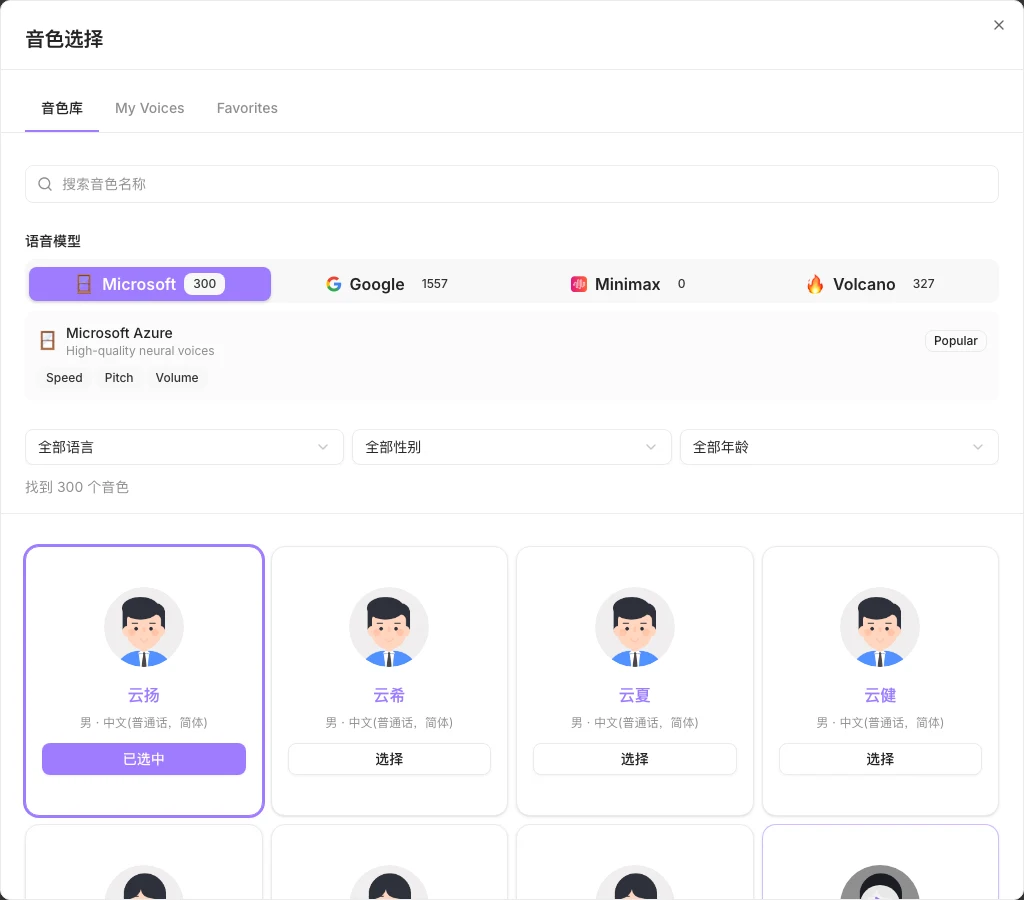
Task: Click the 搜索音色名称 search field
Action: (511, 184)
